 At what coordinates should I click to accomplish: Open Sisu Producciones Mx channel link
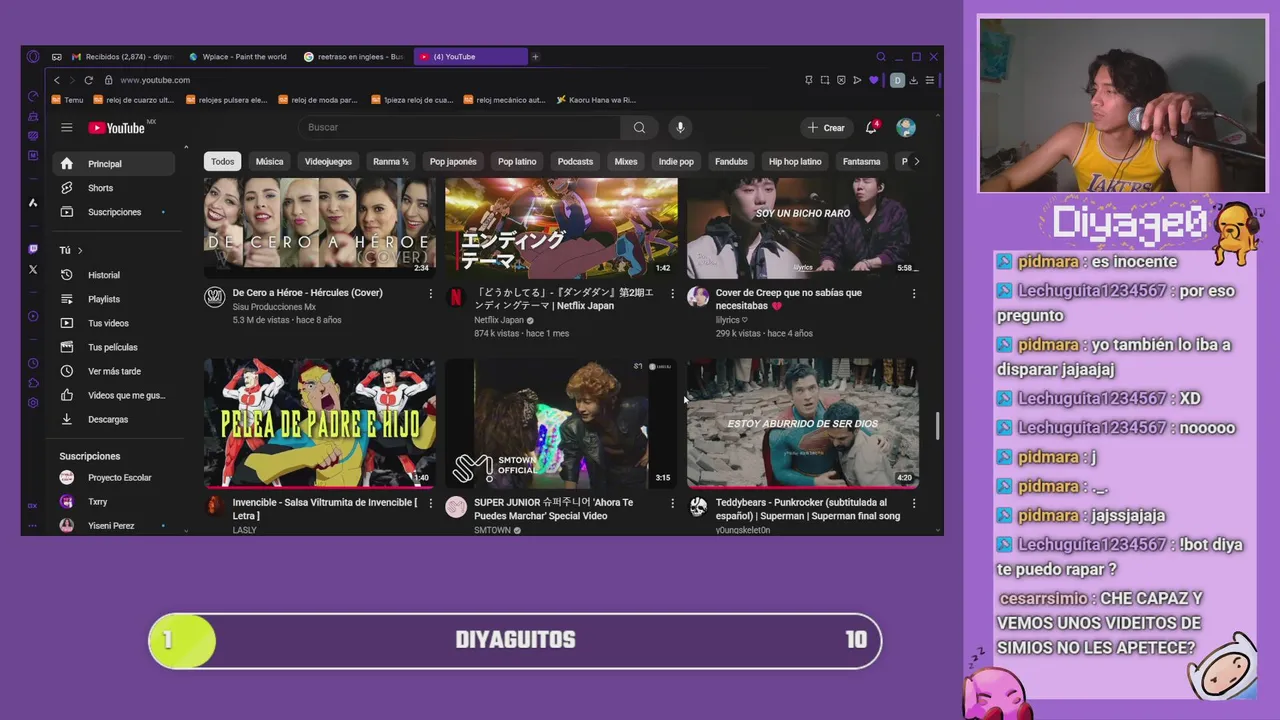coord(274,307)
